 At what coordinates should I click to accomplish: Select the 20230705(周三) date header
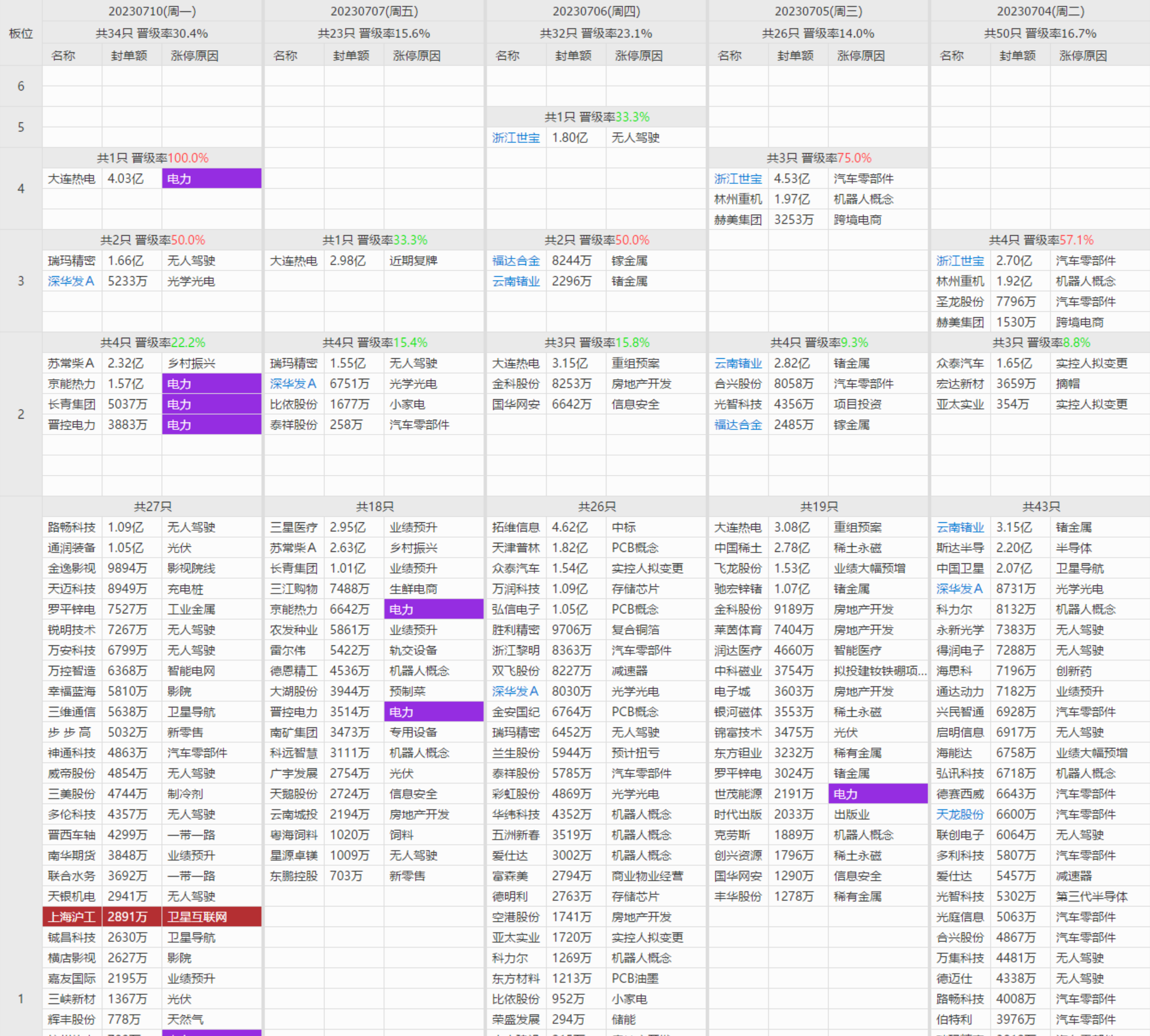click(x=818, y=11)
